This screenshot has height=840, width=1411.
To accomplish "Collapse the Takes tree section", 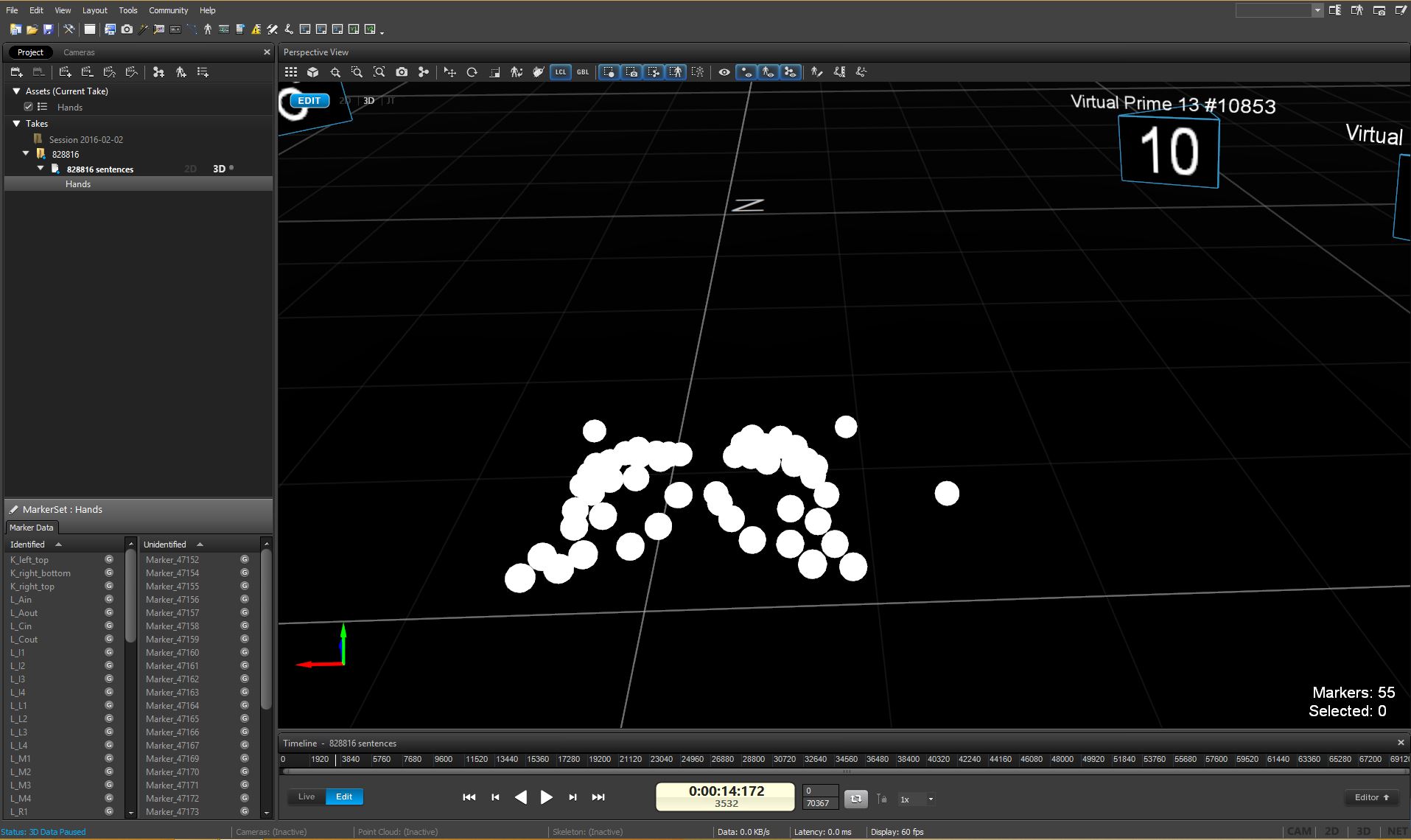I will [16, 124].
